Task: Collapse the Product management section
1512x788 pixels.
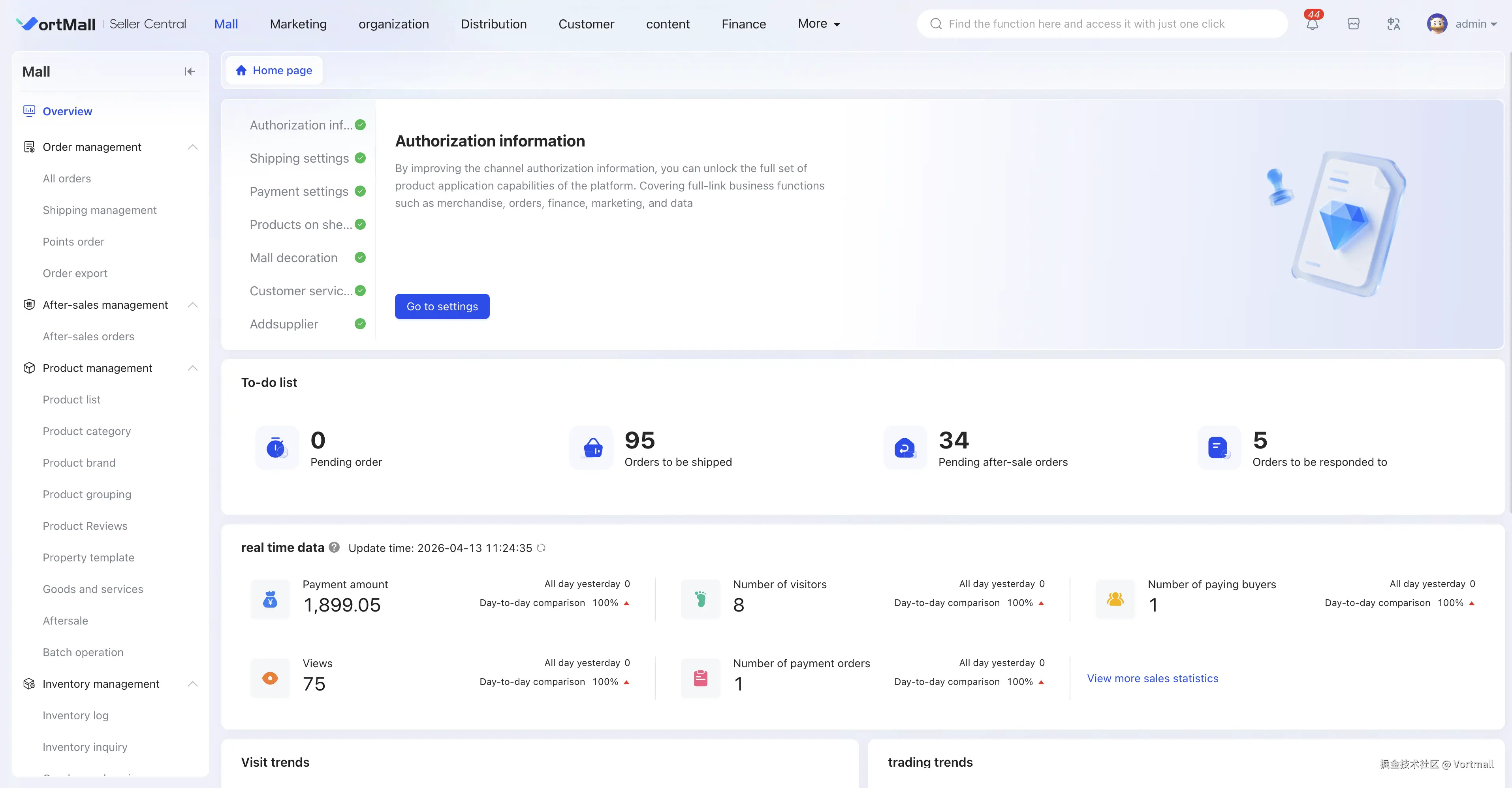Action: pos(192,368)
